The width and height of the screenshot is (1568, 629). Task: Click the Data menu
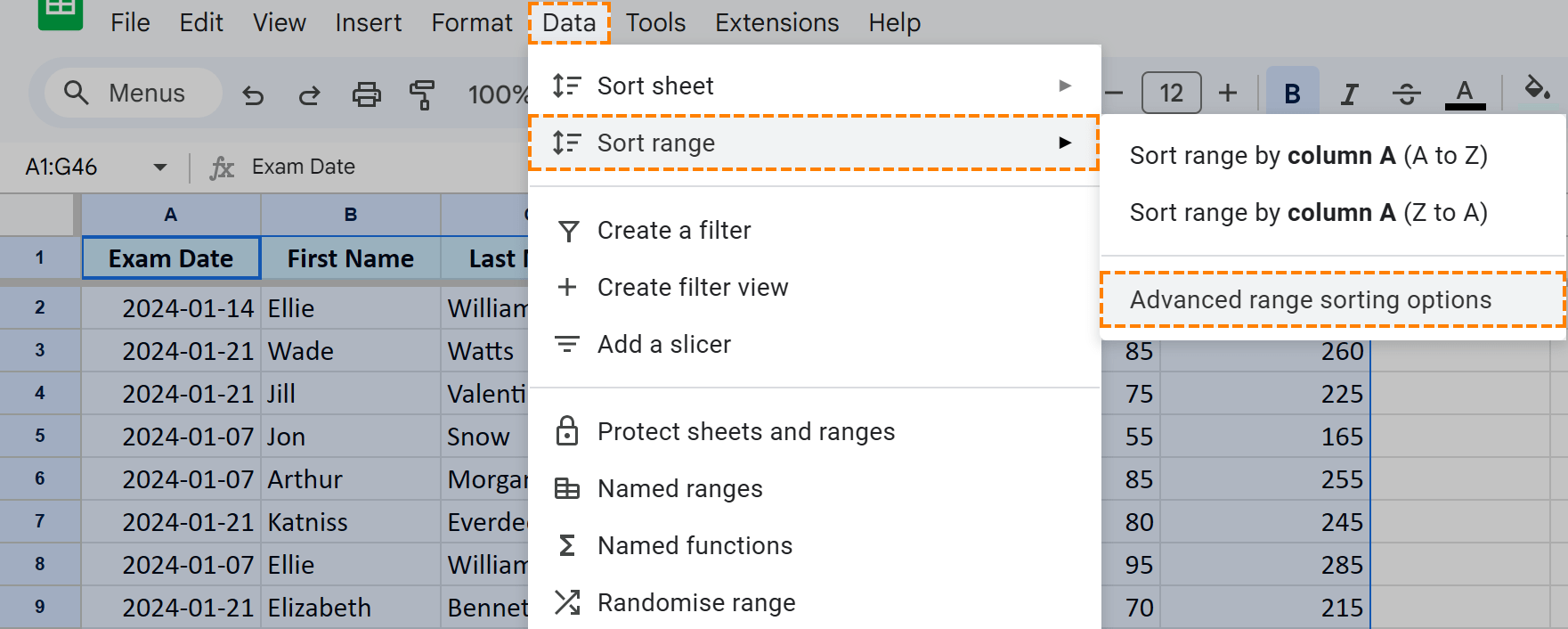pos(569,22)
